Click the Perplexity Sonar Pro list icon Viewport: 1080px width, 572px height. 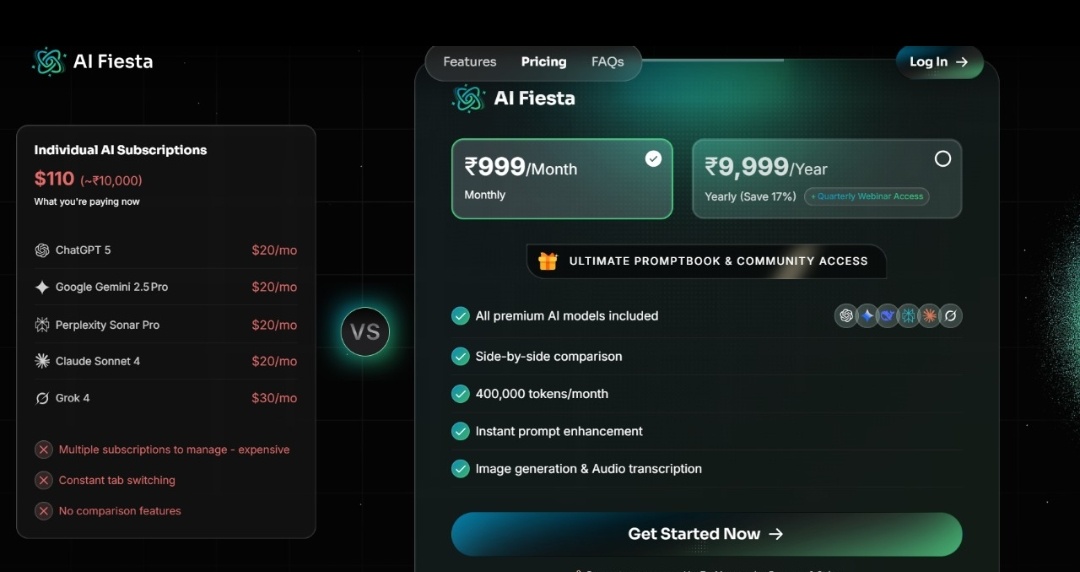click(42, 325)
